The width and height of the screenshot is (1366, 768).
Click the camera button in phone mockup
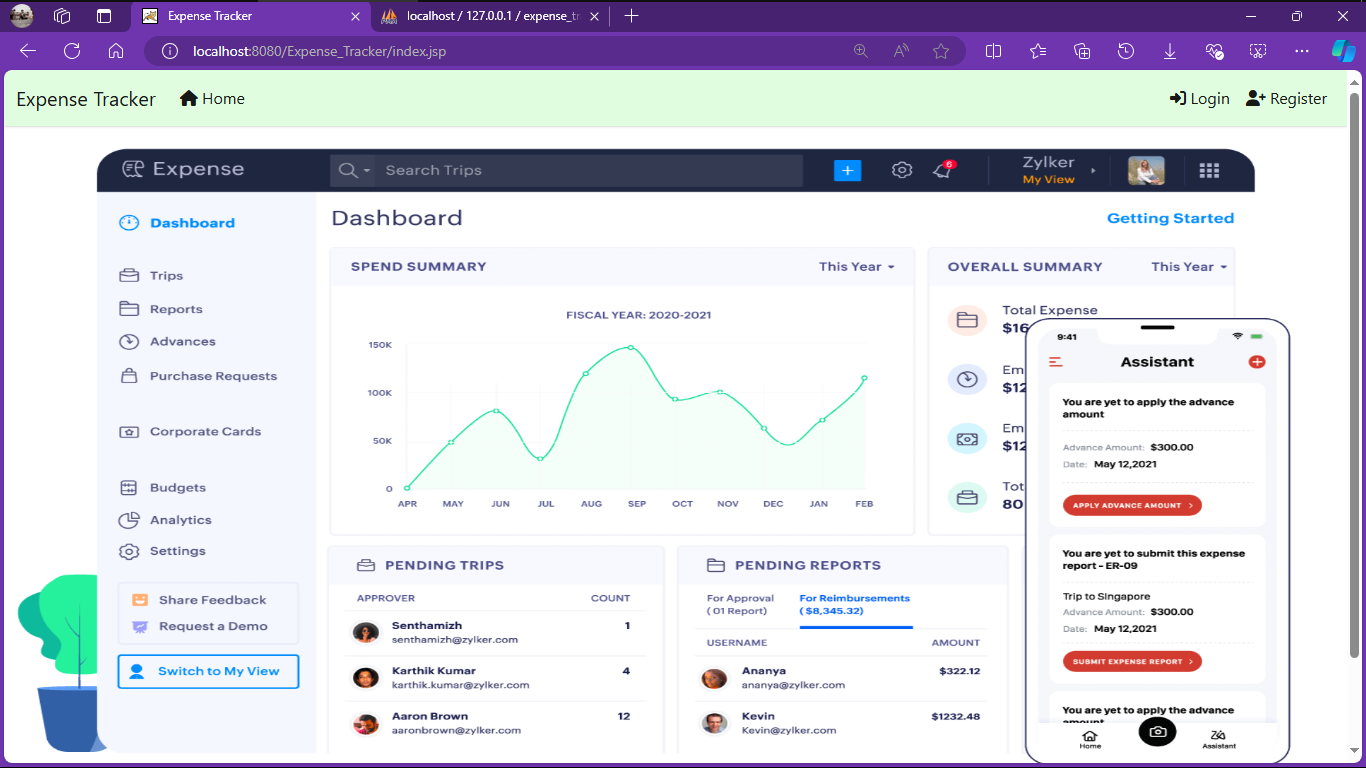coord(1157,732)
